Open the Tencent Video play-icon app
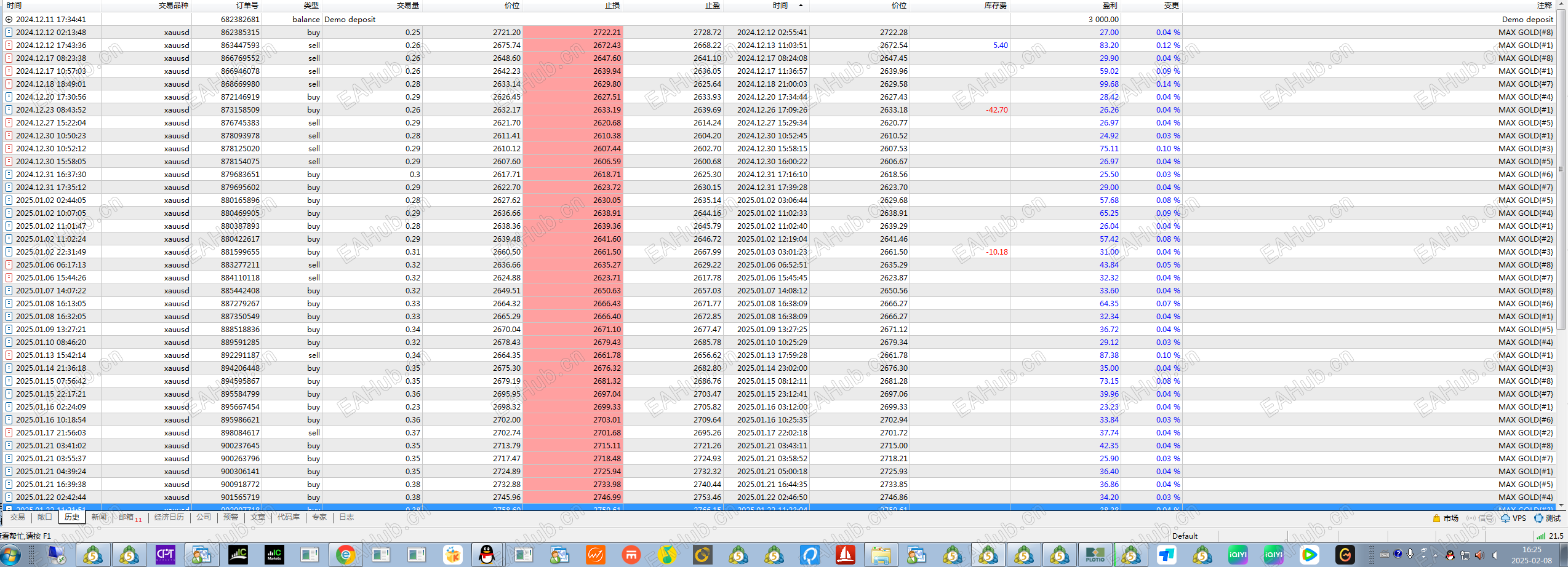 pos(1309,555)
